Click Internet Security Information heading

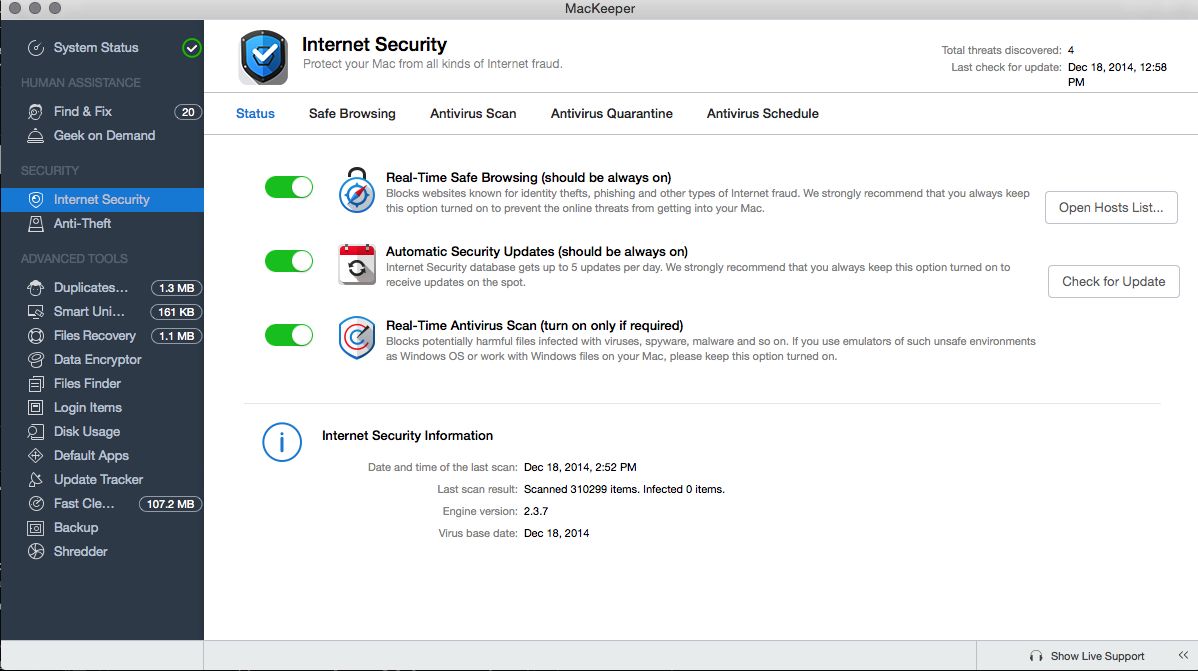coord(407,436)
